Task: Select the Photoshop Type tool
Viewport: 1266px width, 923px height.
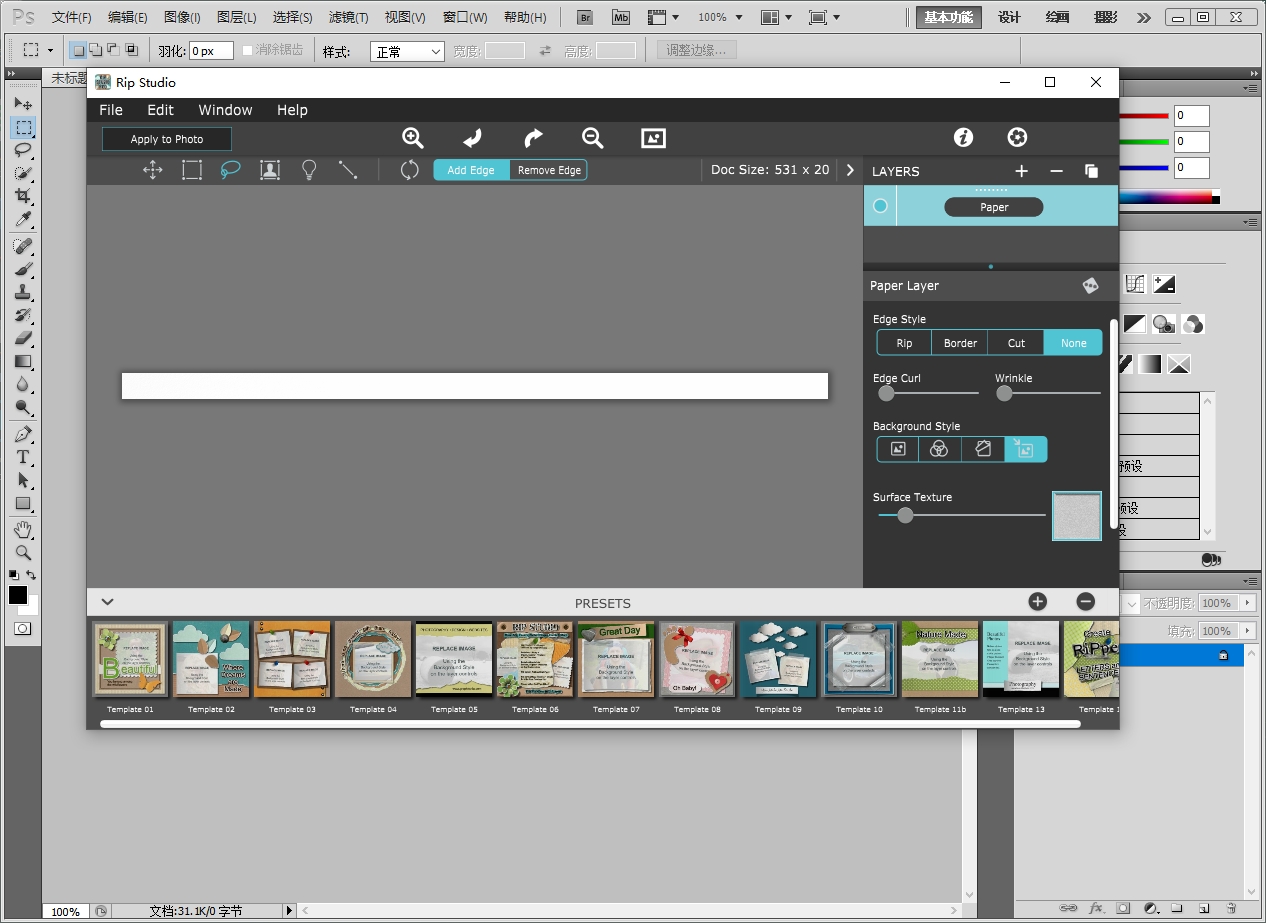Action: tap(23, 457)
